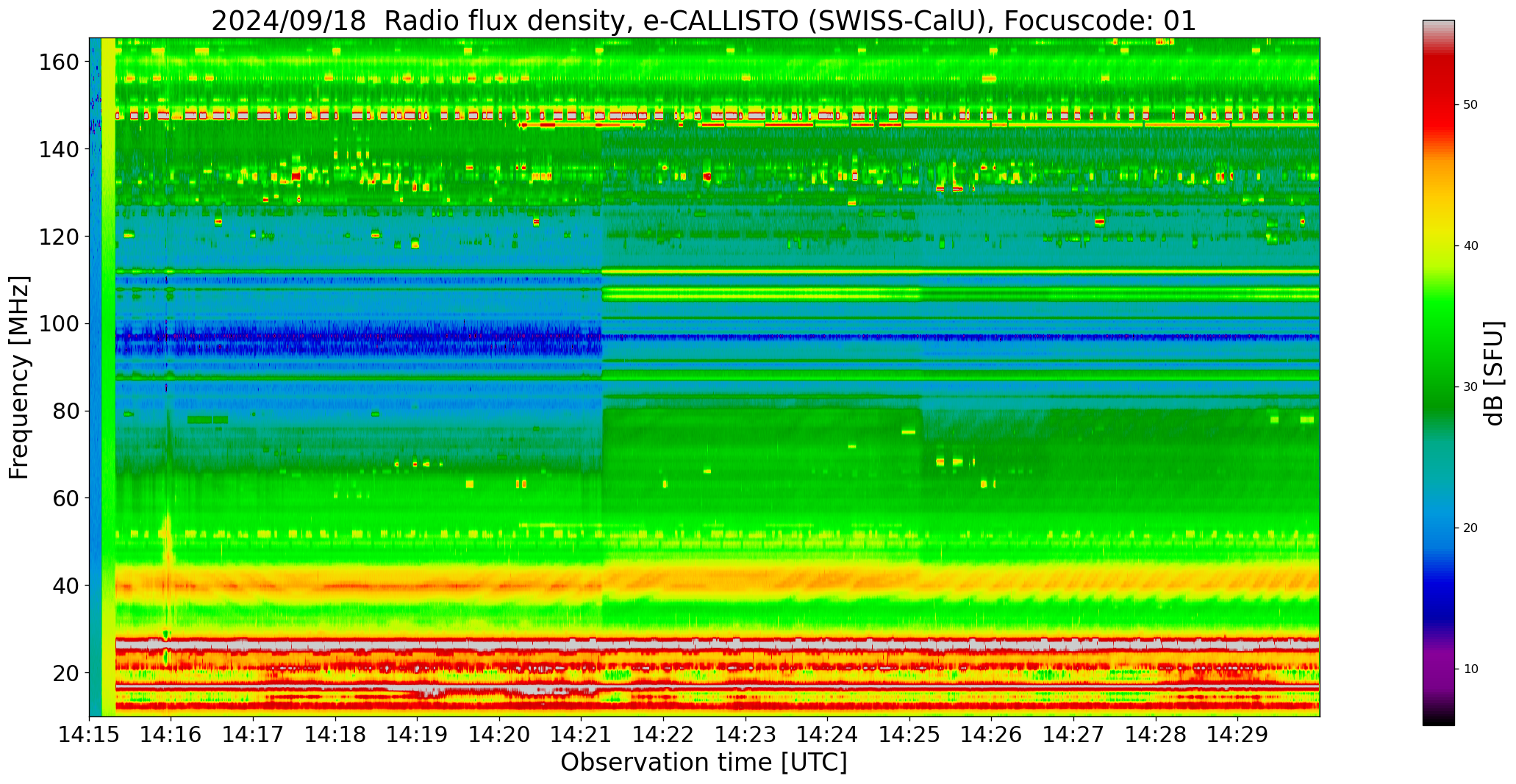
Task: Select the 'Observation time [UTC]' x-axis label
Action: [704, 763]
